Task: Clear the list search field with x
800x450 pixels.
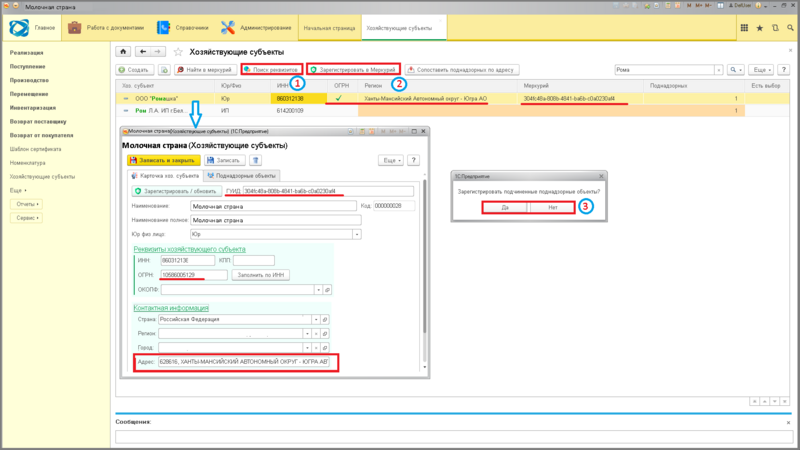Action: [718, 69]
